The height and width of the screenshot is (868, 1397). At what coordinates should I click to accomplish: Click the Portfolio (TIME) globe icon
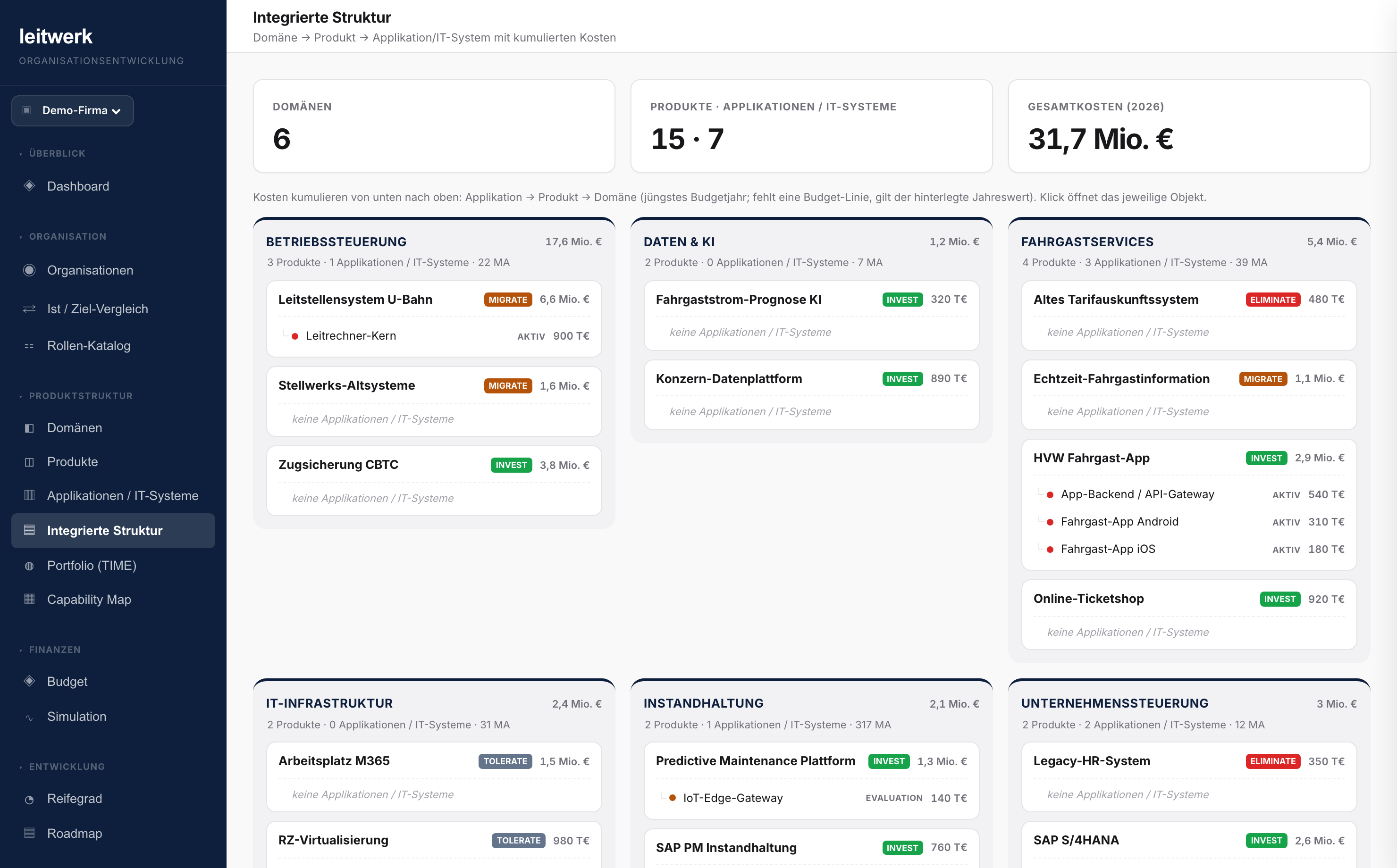pos(29,566)
